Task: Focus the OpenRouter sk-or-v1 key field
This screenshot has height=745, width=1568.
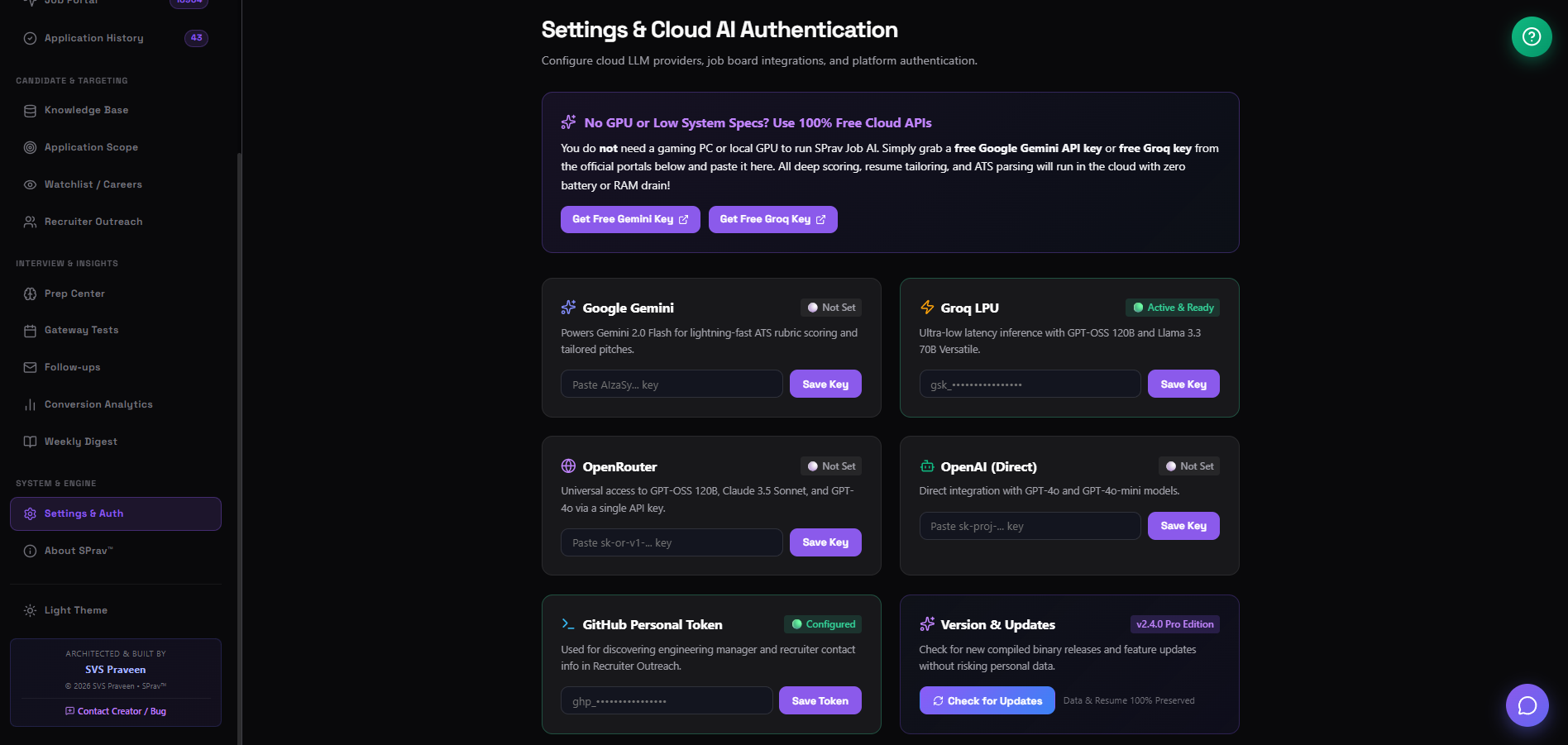Action: 672,542
